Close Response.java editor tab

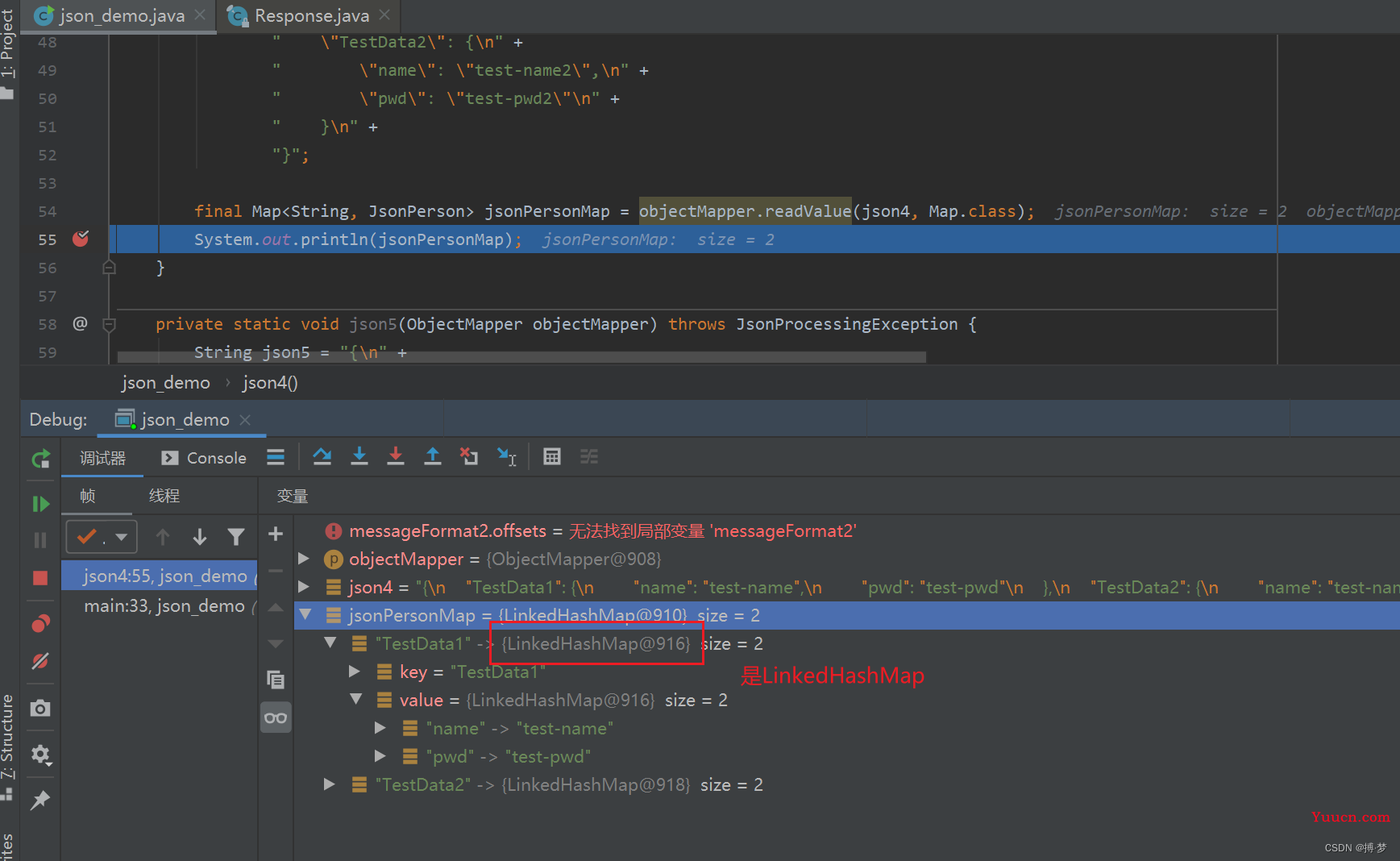[384, 15]
